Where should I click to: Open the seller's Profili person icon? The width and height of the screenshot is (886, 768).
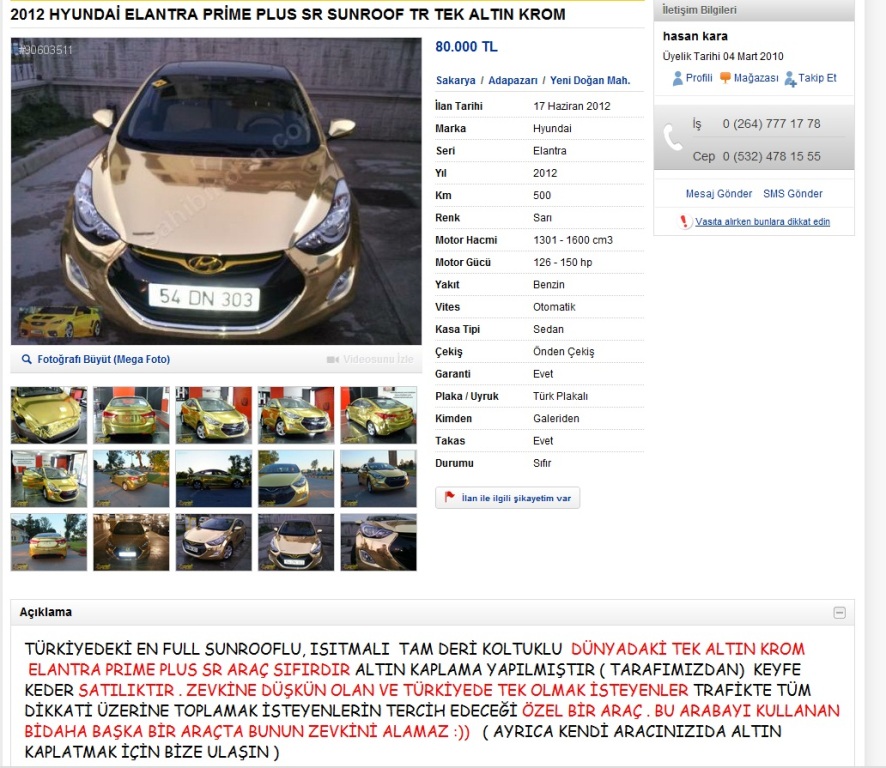[677, 79]
